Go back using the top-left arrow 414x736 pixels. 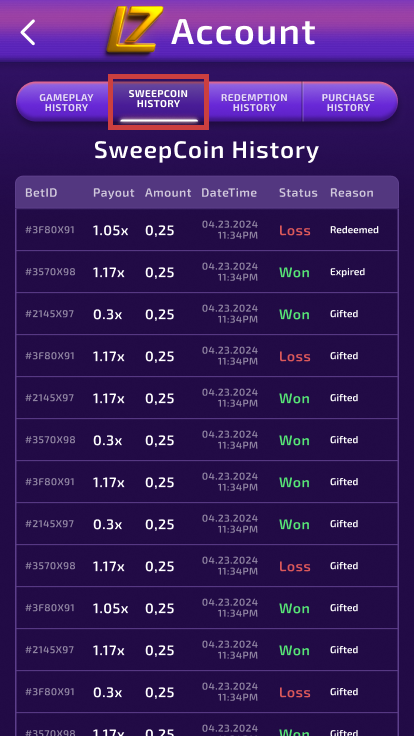tap(28, 32)
